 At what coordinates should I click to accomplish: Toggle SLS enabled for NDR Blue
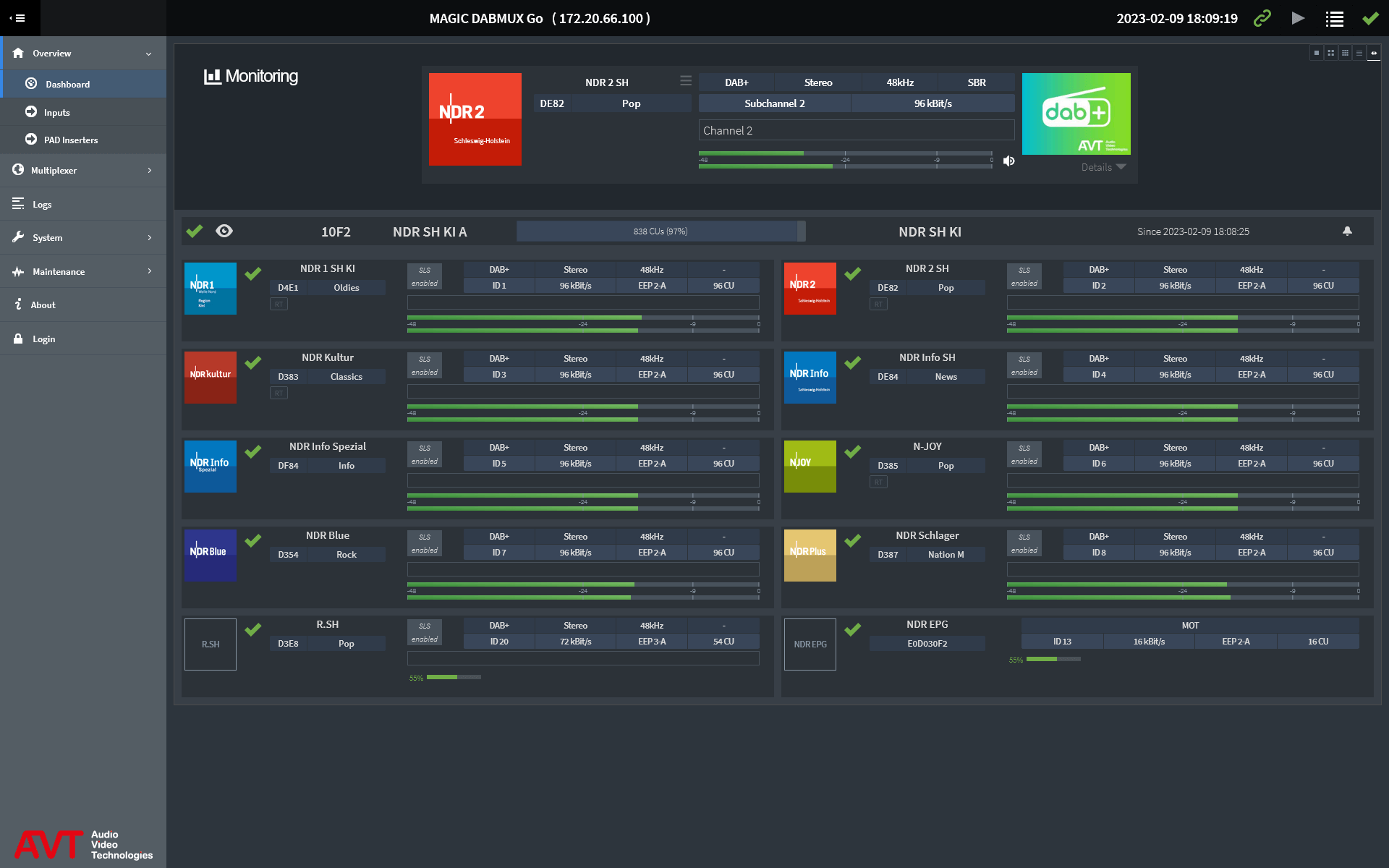(x=424, y=543)
